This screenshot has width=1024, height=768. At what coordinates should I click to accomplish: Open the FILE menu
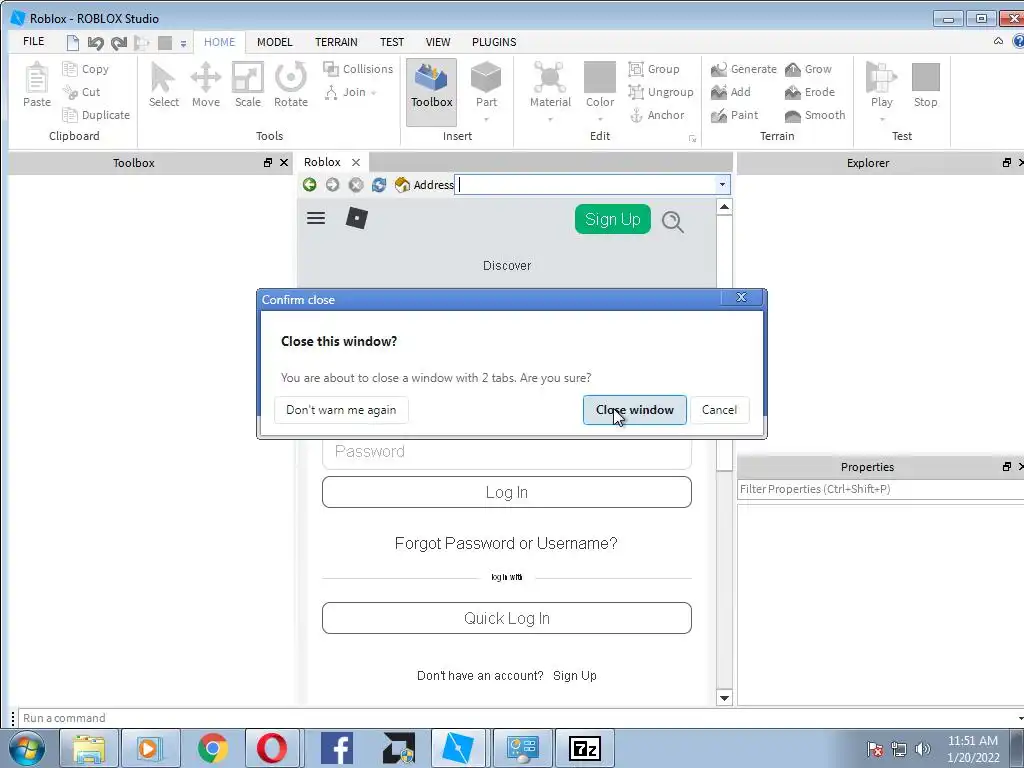click(33, 41)
